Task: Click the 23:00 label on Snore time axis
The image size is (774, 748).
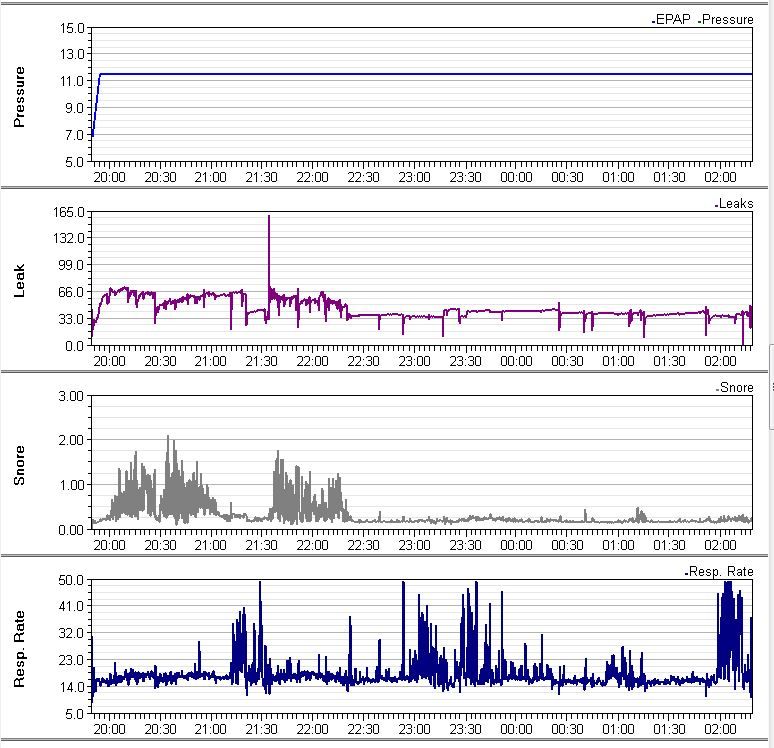Action: (x=414, y=545)
